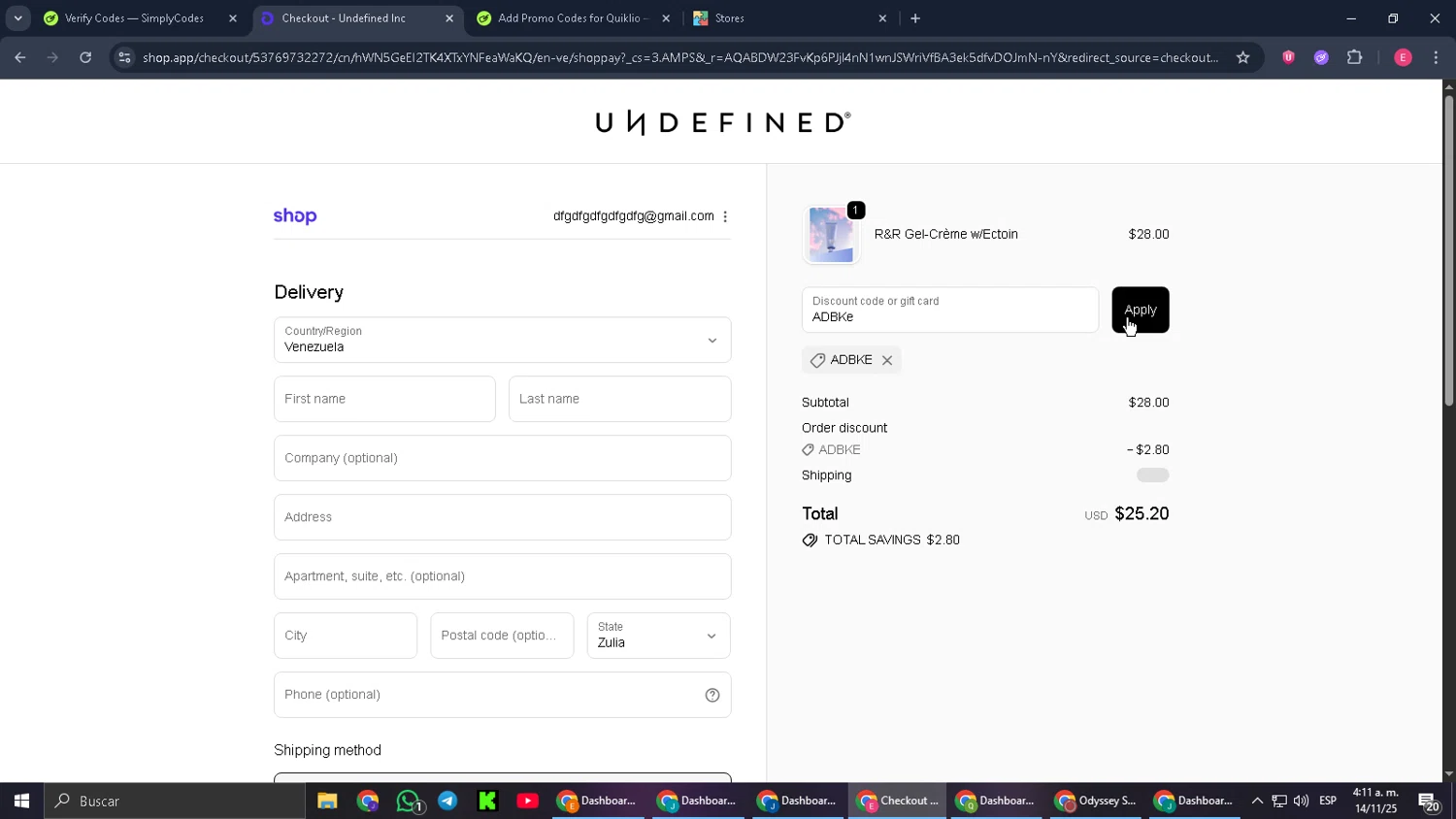Click the Buscar taskbar search box
Viewport: 1456px width, 819px height.
pos(175,801)
